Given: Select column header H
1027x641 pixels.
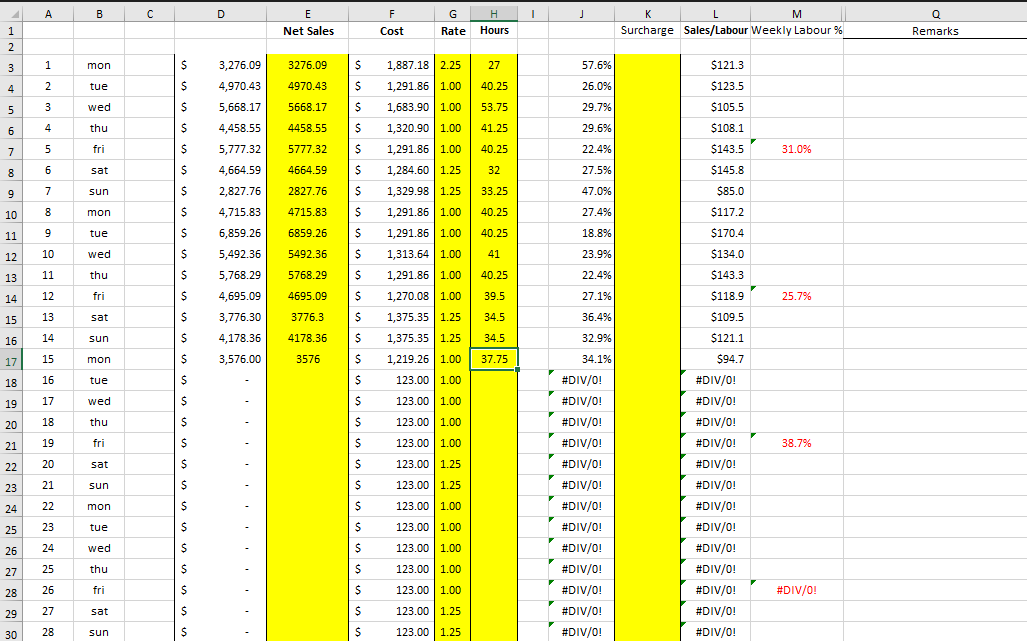Looking at the screenshot, I should (494, 14).
